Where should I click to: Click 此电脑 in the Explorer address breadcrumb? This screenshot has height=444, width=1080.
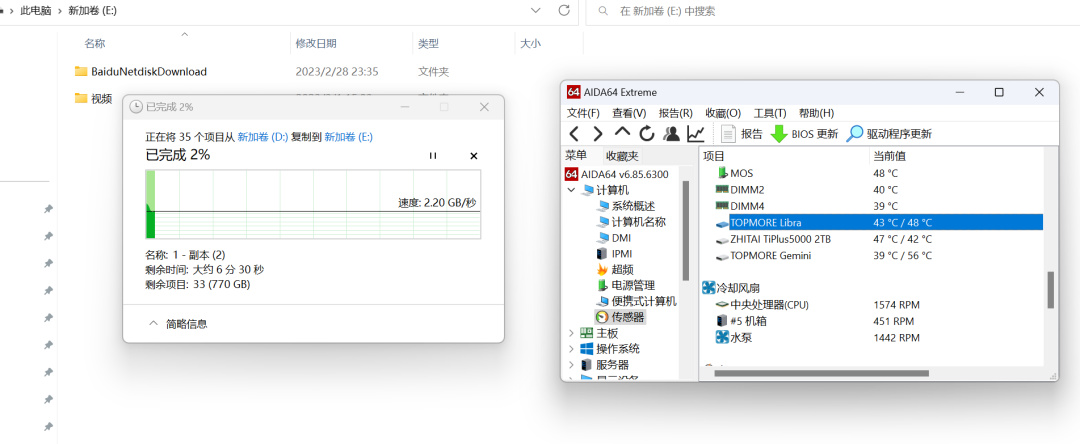coord(36,11)
